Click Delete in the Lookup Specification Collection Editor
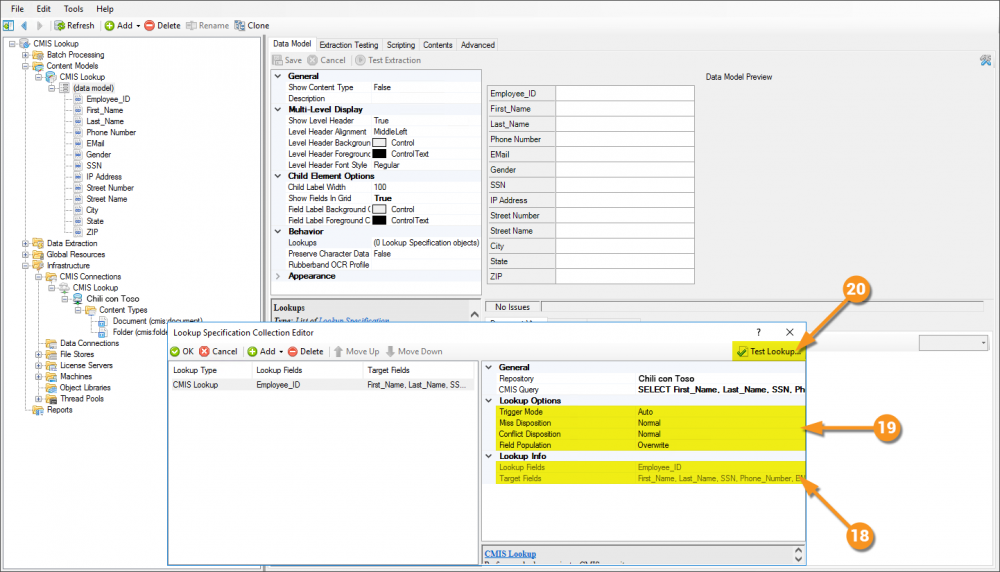 pyautogui.click(x=305, y=351)
